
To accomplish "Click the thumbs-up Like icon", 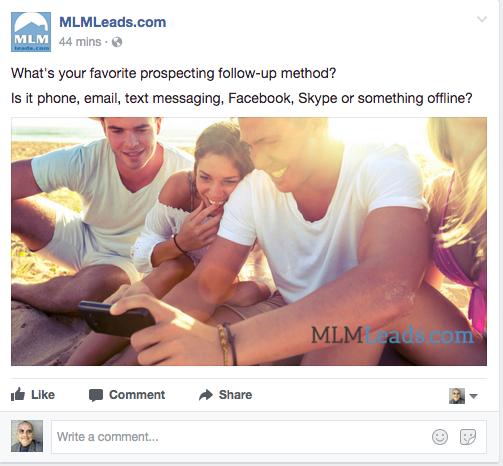I will click(x=18, y=394).
